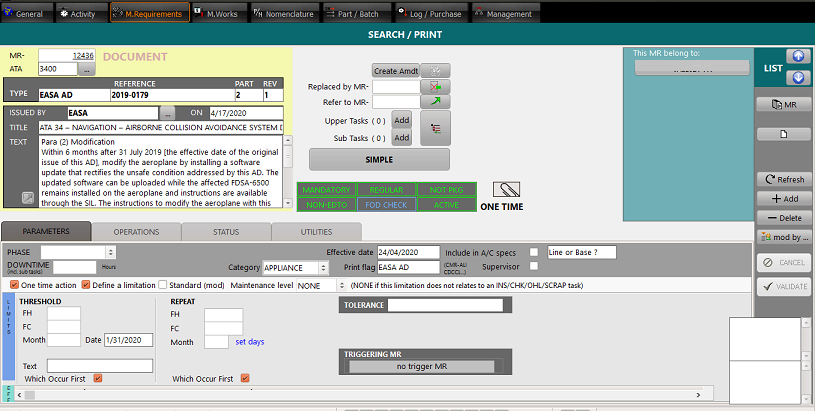This screenshot has width=815, height=411.
Task: Toggle the REGULAR status flag
Action: tap(386, 190)
